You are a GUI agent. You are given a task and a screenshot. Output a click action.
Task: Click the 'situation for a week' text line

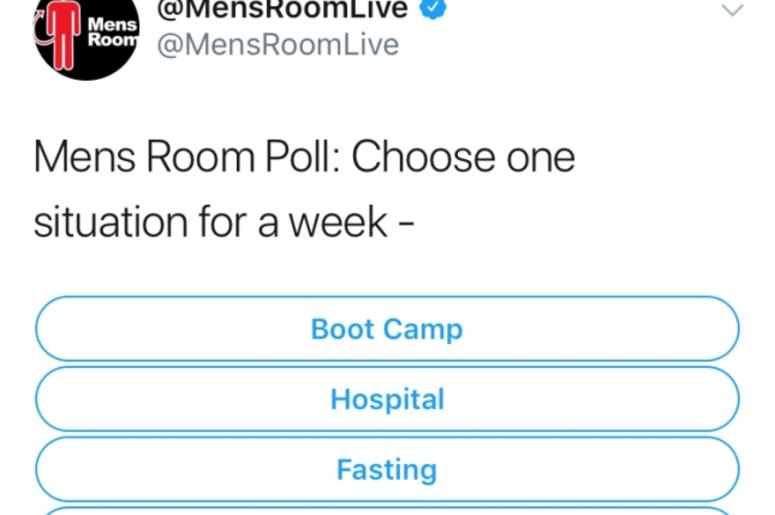(x=211, y=222)
